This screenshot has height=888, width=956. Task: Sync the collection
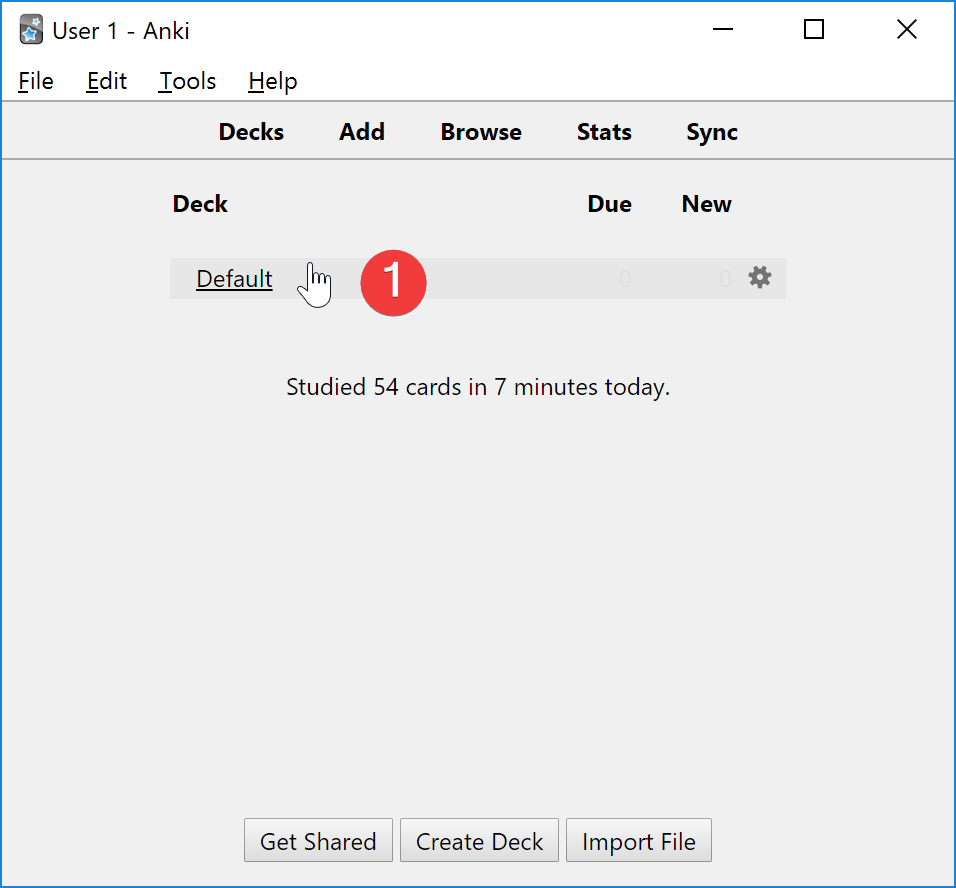point(712,132)
